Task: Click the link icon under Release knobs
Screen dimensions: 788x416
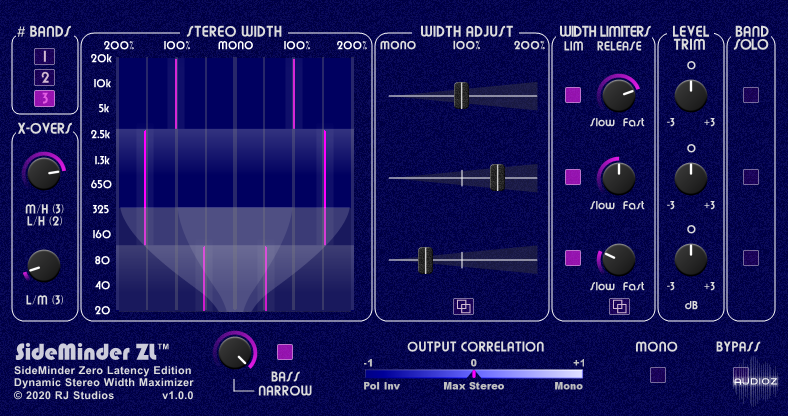Action: 619,306
